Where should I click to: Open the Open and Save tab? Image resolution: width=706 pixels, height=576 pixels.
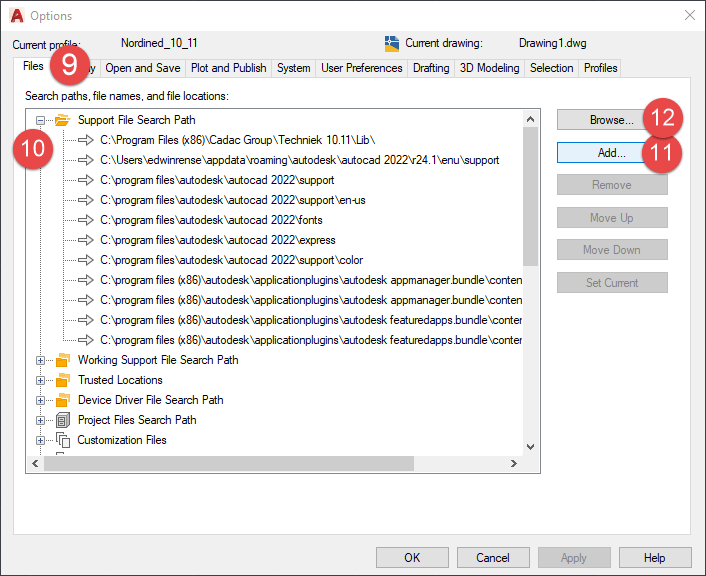(143, 68)
